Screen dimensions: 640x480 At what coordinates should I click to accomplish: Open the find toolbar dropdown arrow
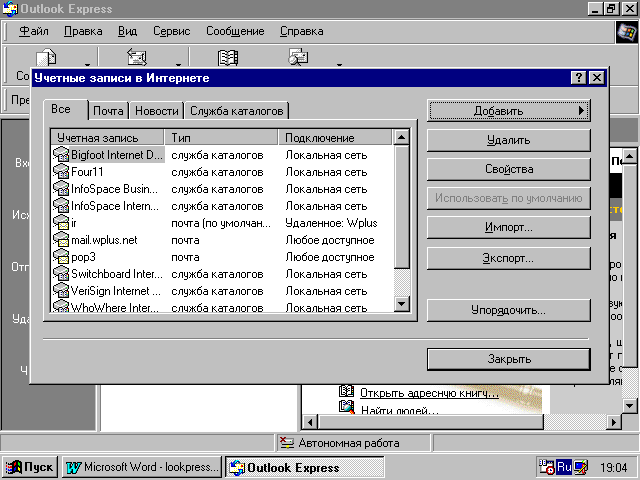pyautogui.click(x=339, y=64)
